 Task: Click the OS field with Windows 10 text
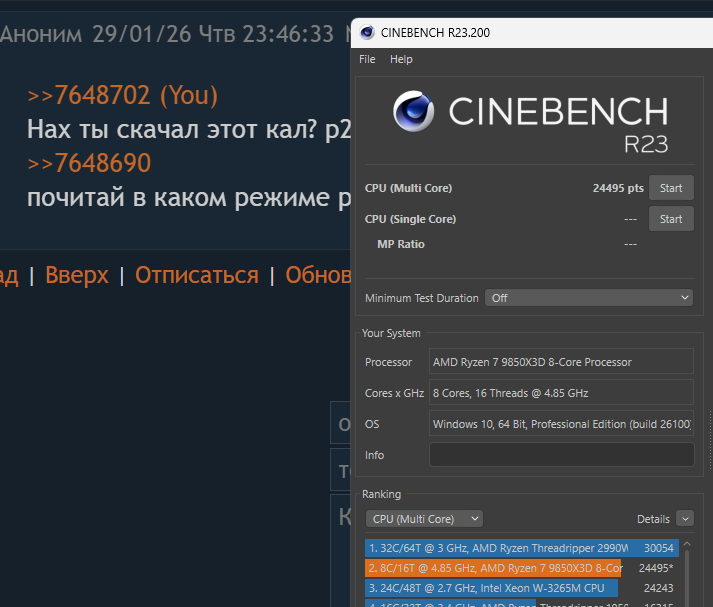point(561,424)
